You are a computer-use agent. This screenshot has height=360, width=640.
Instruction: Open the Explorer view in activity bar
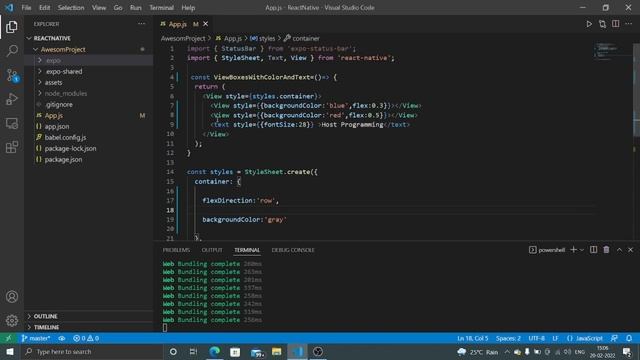click(x=12, y=27)
